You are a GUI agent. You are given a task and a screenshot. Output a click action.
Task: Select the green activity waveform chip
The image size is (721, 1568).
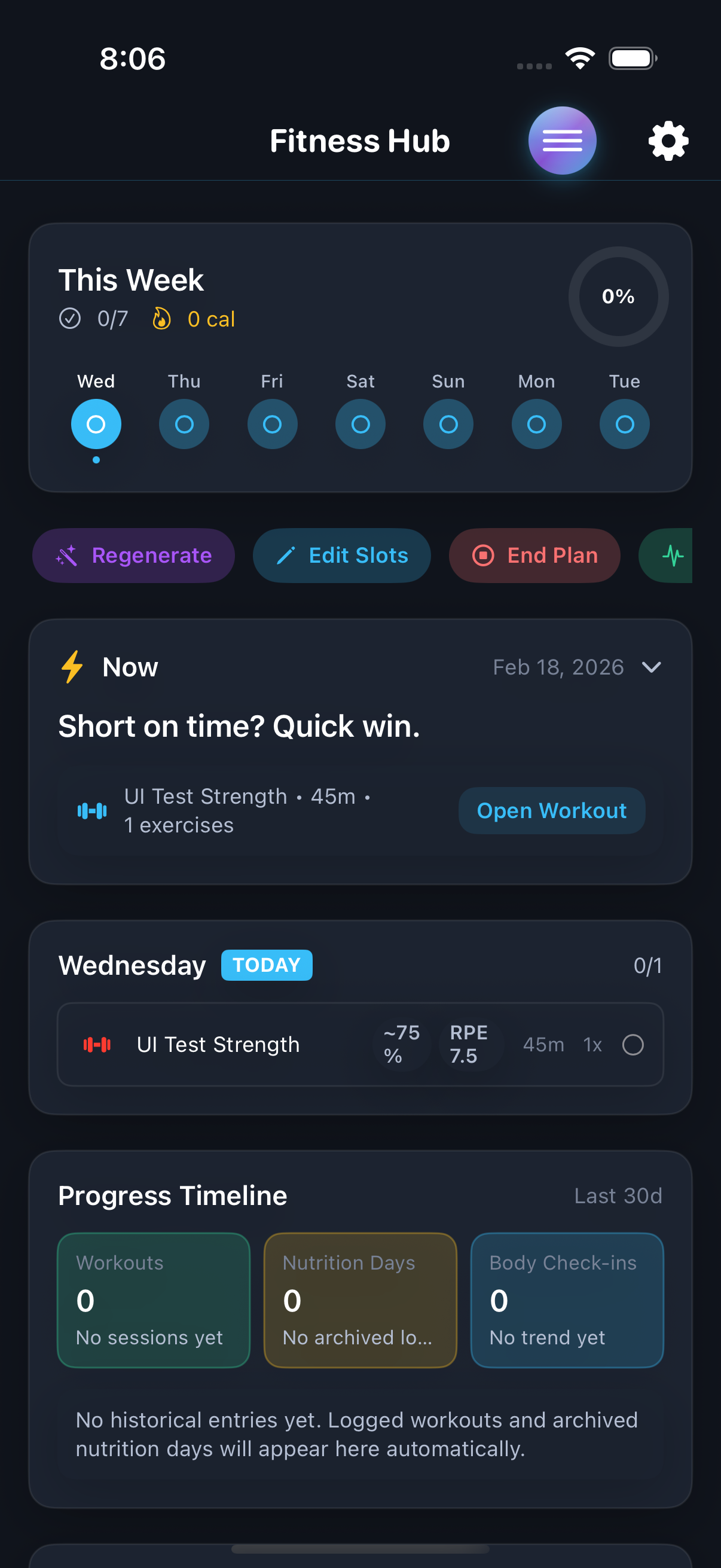tap(673, 555)
